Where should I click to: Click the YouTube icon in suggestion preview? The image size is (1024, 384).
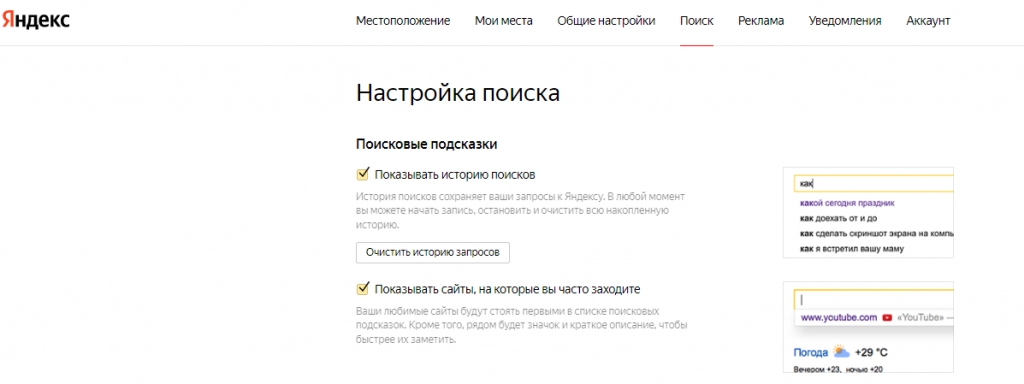(x=887, y=318)
